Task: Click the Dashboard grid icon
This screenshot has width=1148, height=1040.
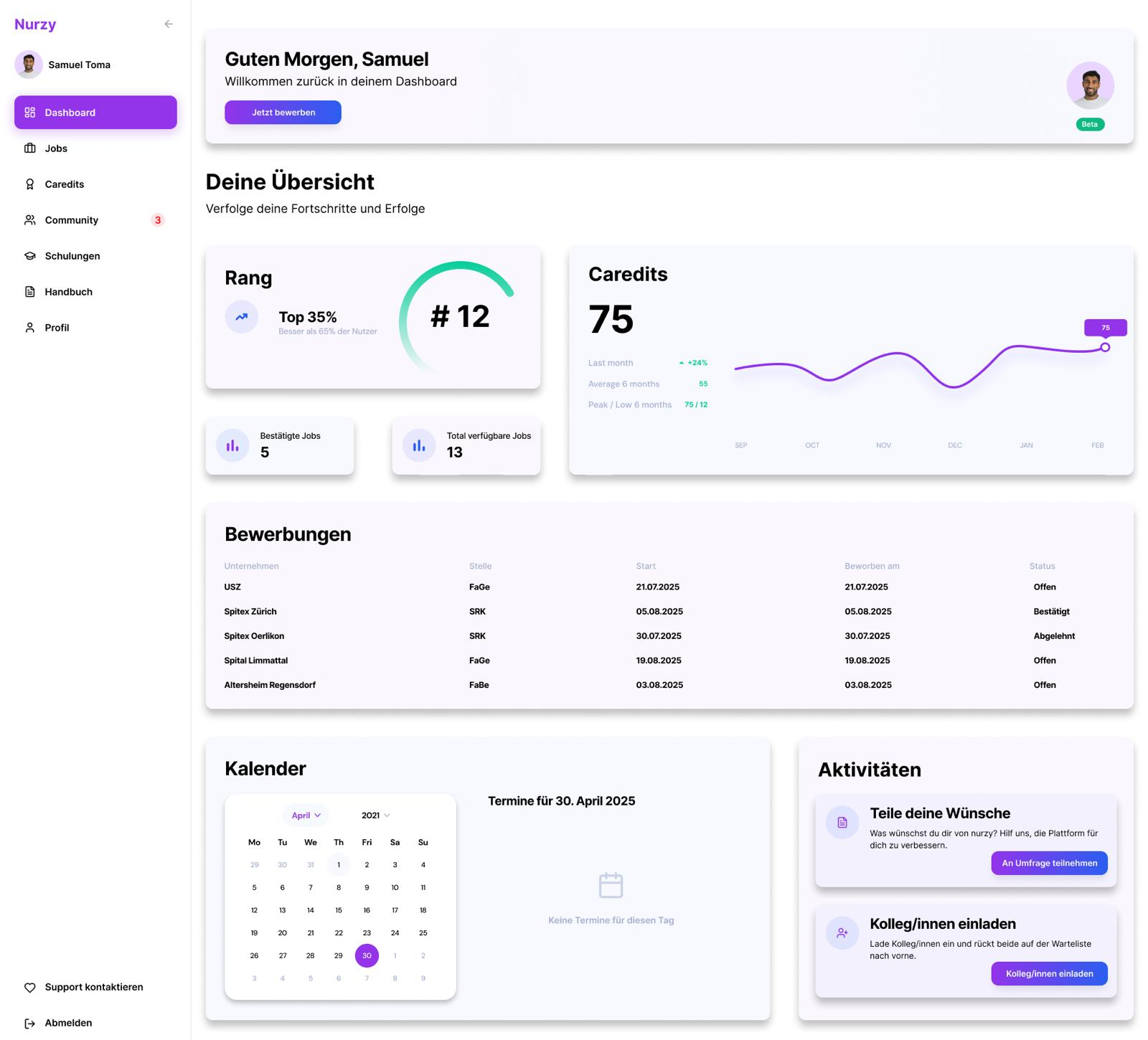Action: (x=30, y=113)
